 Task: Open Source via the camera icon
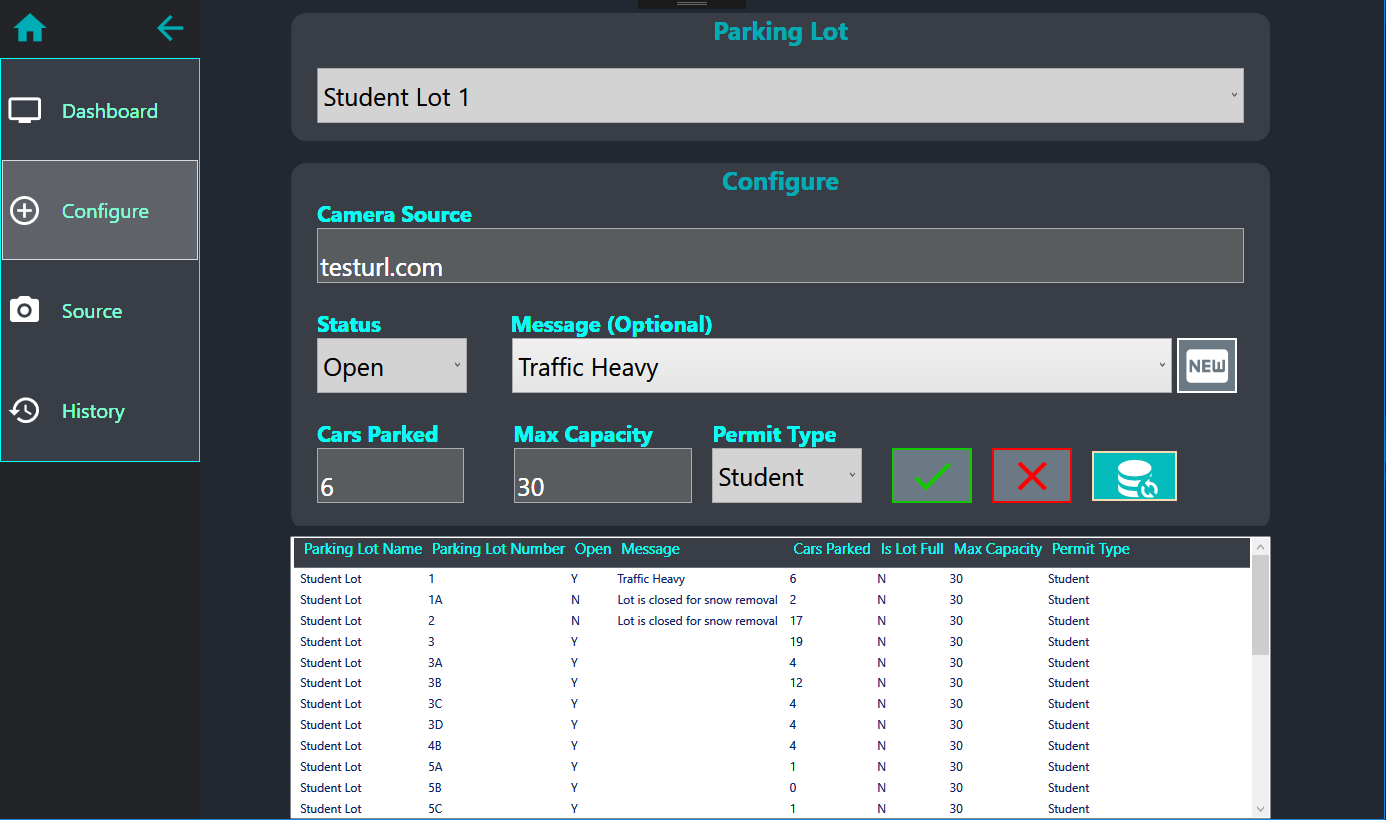[x=24, y=310]
